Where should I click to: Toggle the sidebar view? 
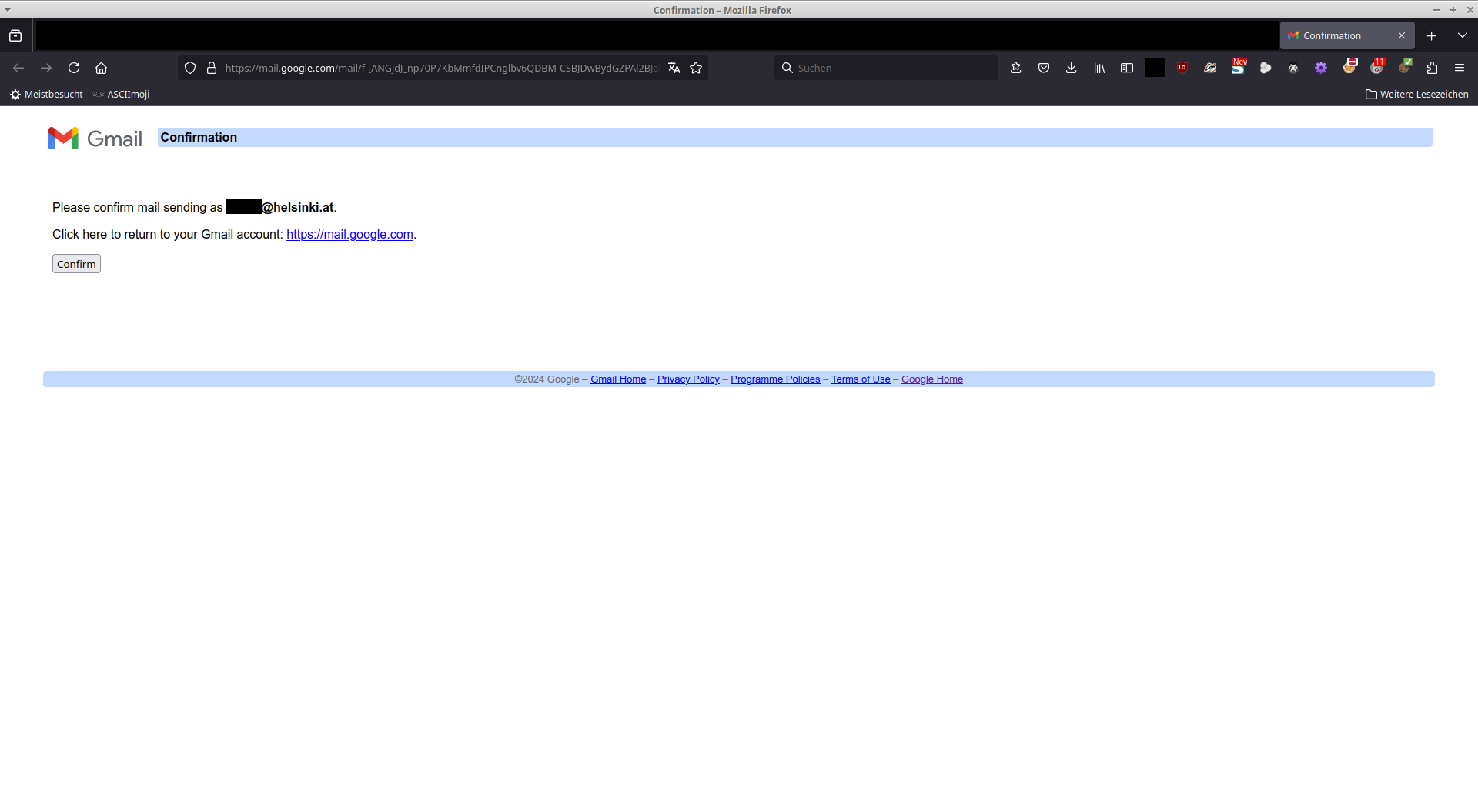(x=1127, y=68)
